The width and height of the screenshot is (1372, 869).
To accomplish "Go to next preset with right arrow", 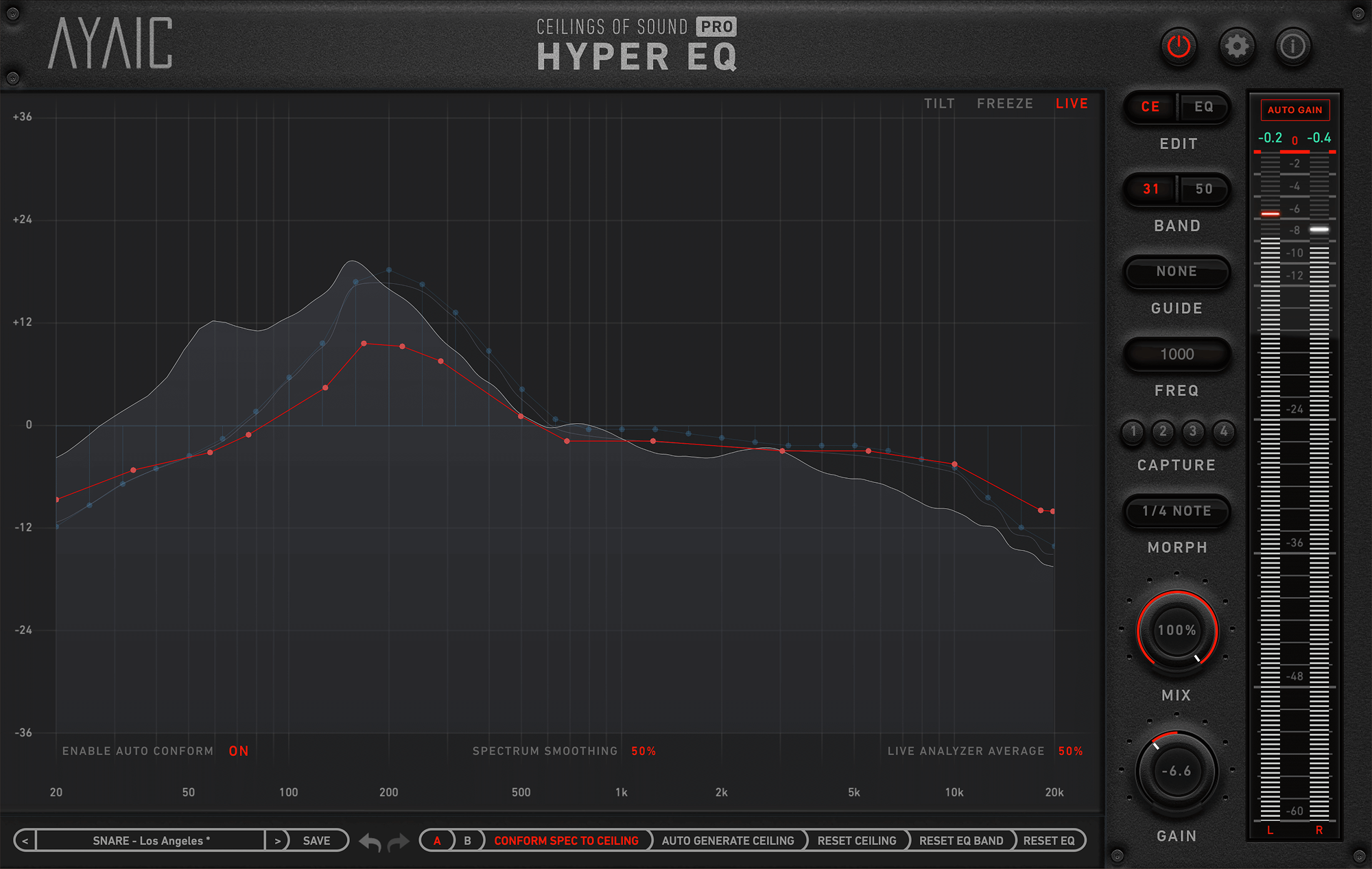I will (277, 841).
